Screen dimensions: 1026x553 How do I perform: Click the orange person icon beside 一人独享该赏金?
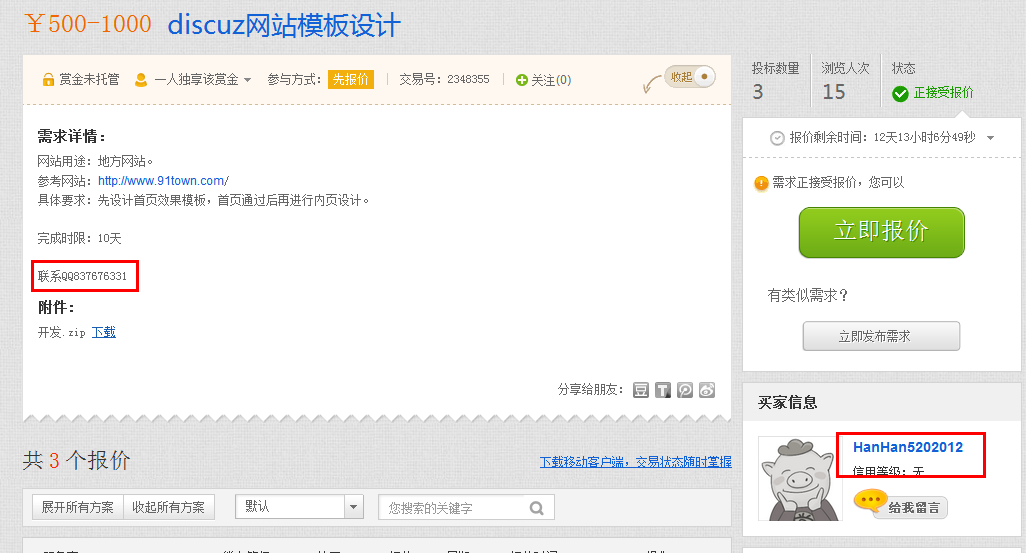[140, 80]
